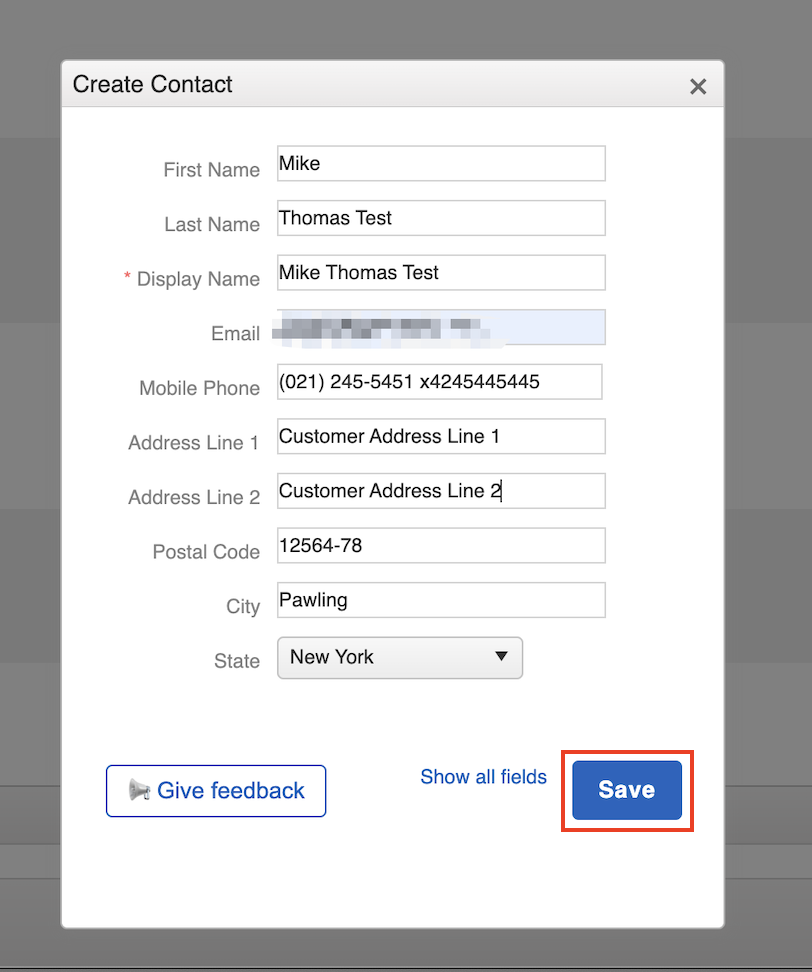Click the Create Contact title bar
The image size is (812, 972).
152,85
